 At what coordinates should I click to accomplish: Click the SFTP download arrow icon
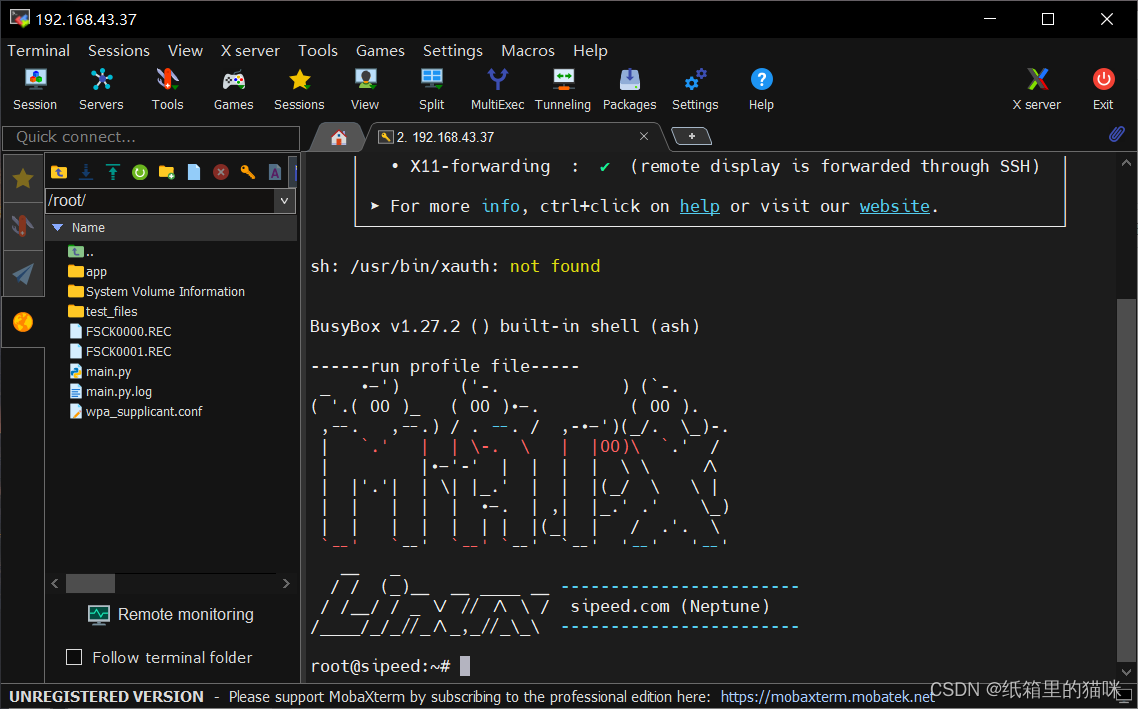coord(86,172)
